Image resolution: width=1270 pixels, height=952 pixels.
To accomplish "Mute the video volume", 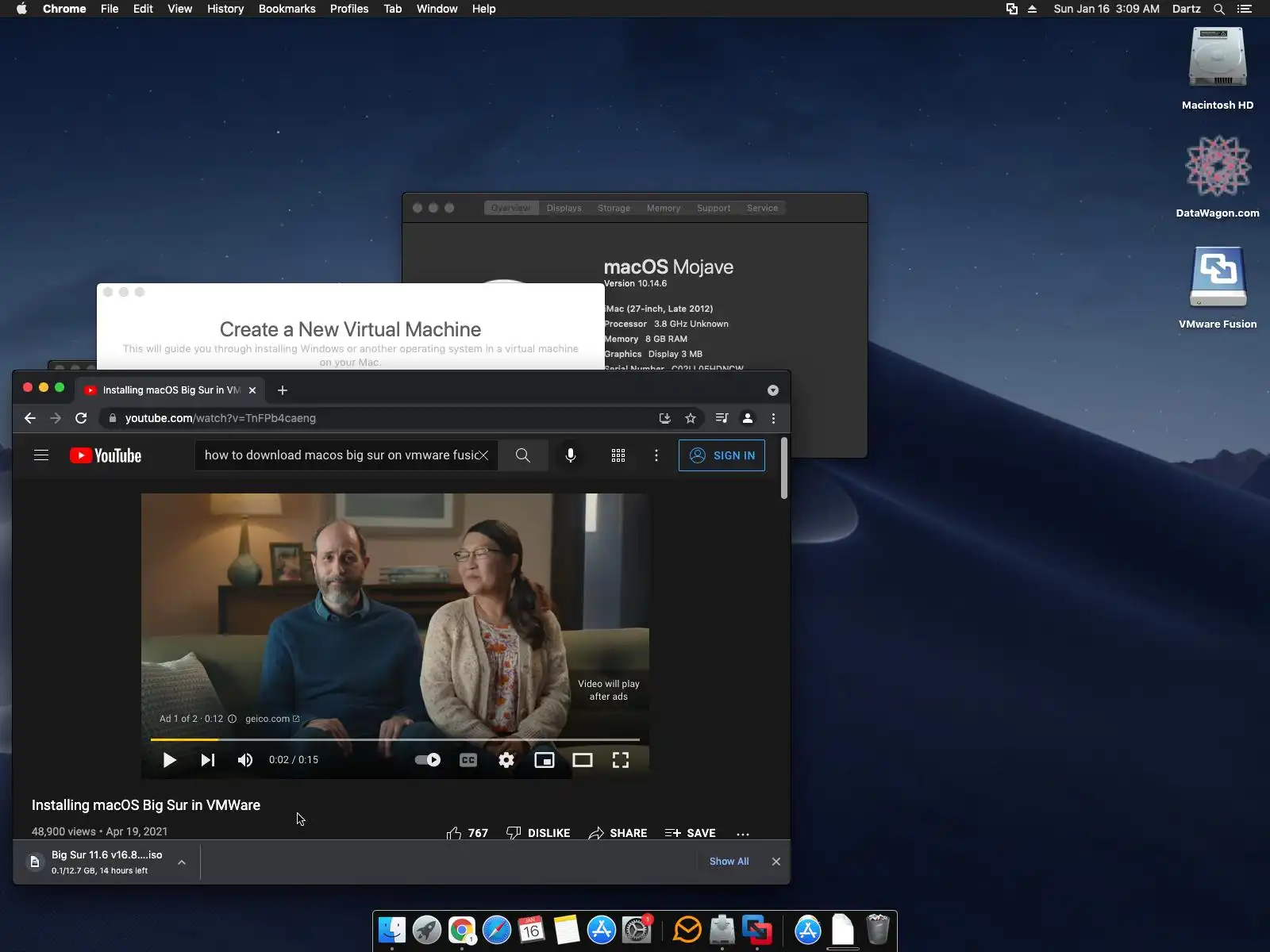I will pos(245,760).
